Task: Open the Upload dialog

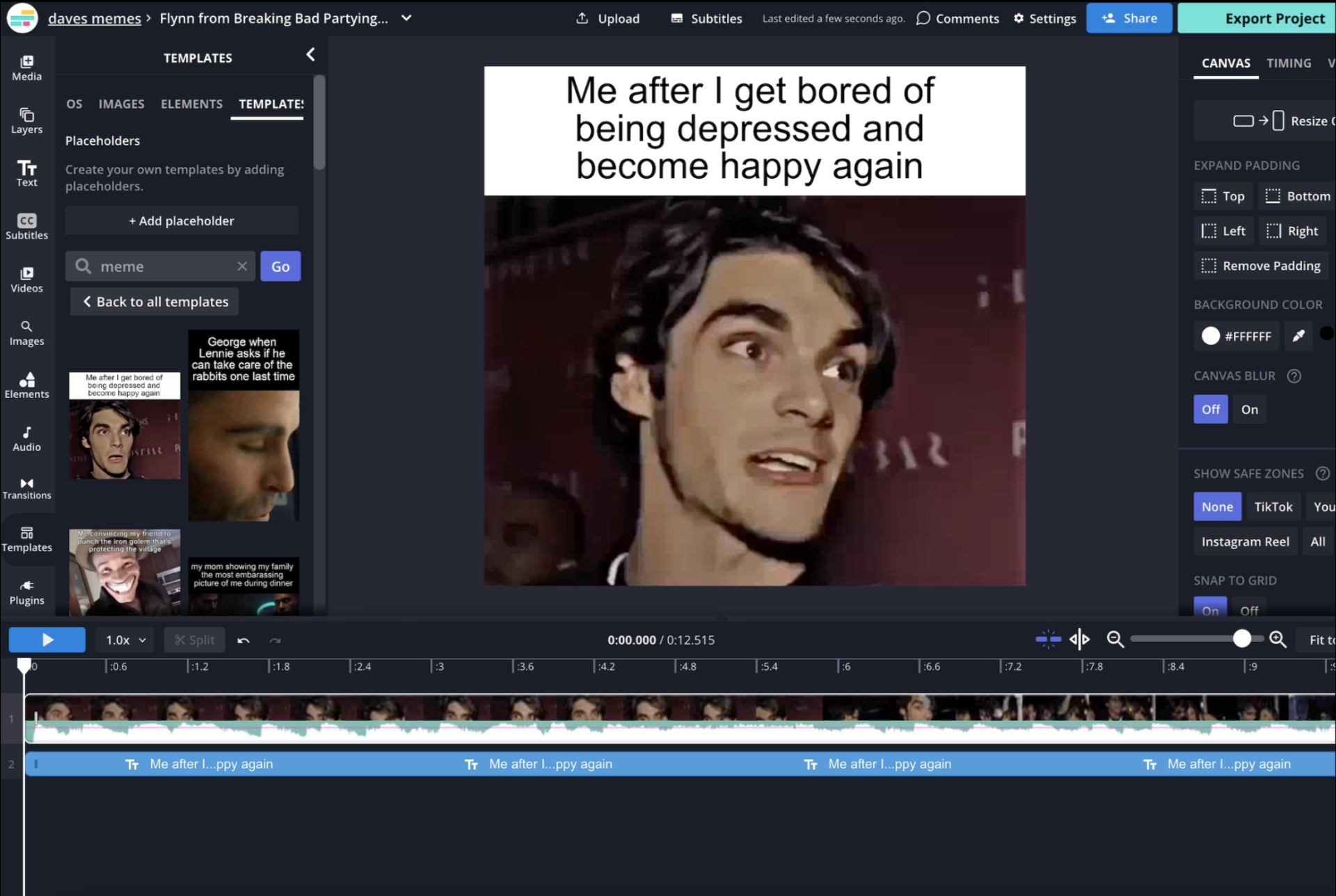Action: pyautogui.click(x=608, y=18)
